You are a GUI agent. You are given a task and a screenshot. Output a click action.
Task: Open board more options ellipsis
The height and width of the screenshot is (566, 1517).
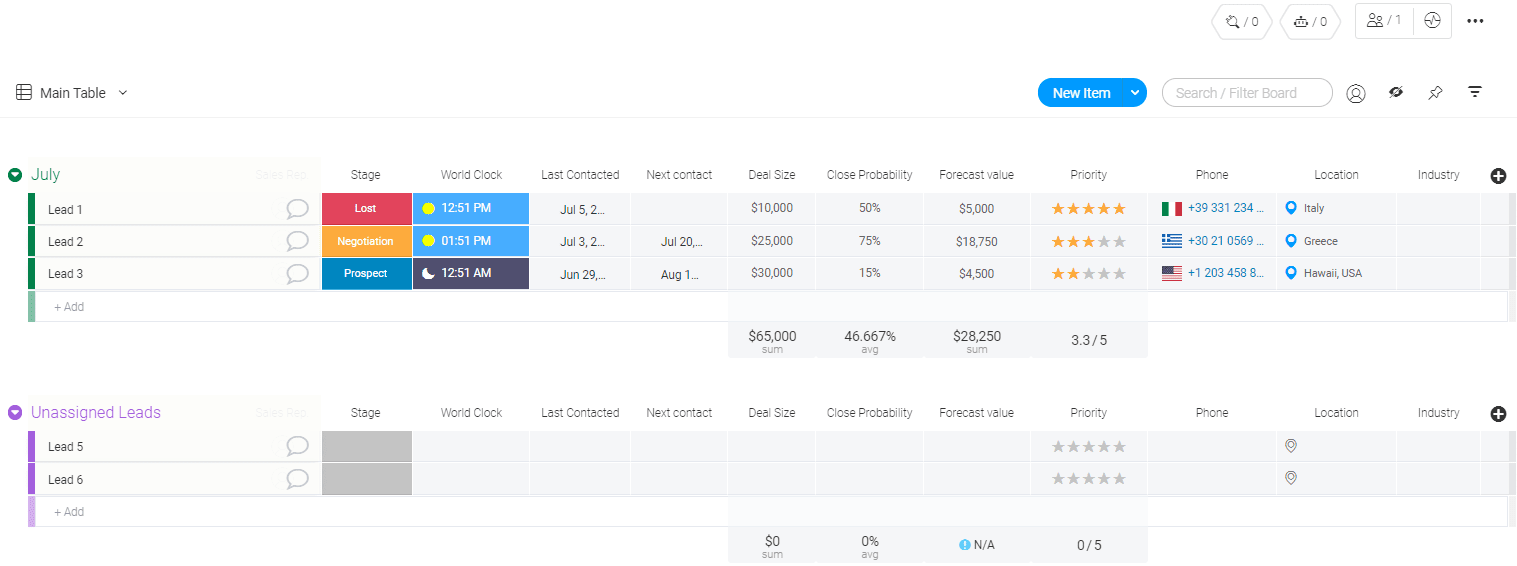[1475, 21]
